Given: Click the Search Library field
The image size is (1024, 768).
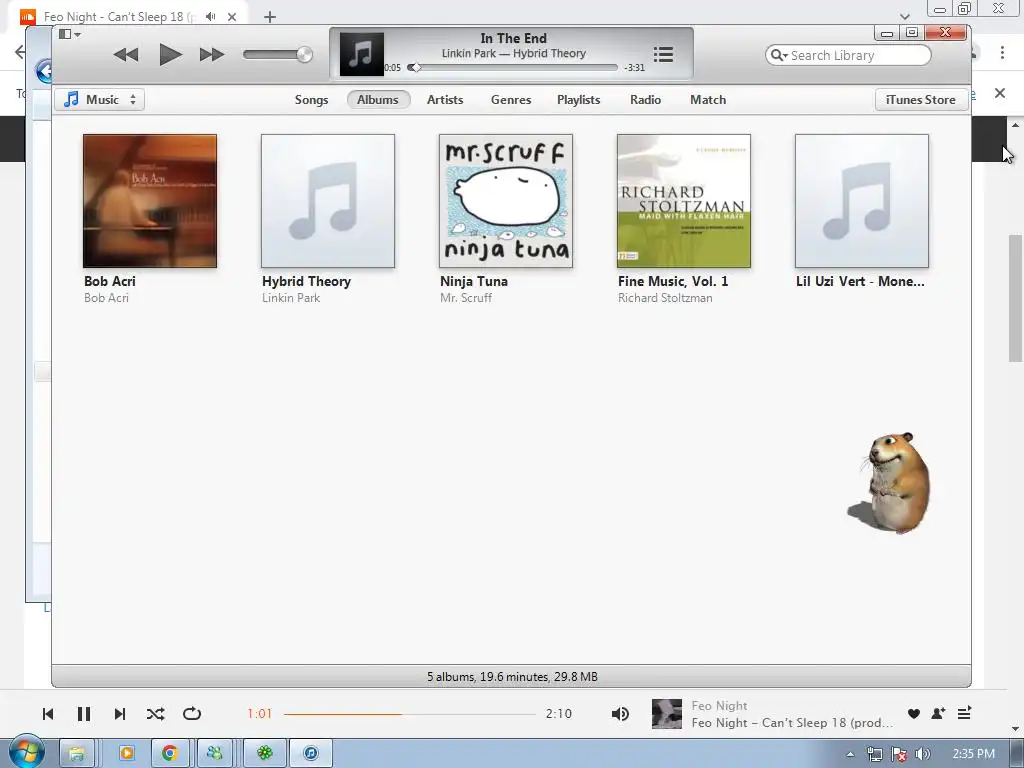Looking at the screenshot, I should tap(848, 56).
